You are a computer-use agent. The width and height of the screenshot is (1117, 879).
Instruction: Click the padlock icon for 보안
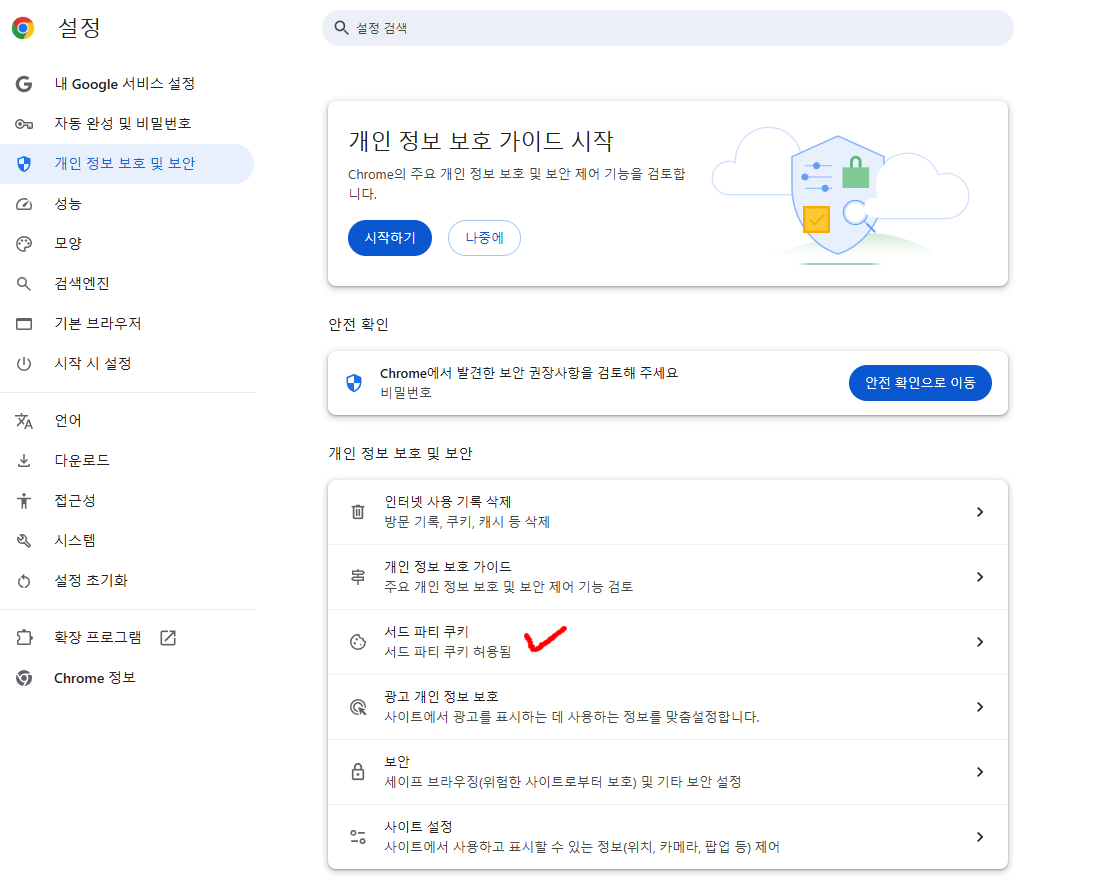(x=358, y=771)
